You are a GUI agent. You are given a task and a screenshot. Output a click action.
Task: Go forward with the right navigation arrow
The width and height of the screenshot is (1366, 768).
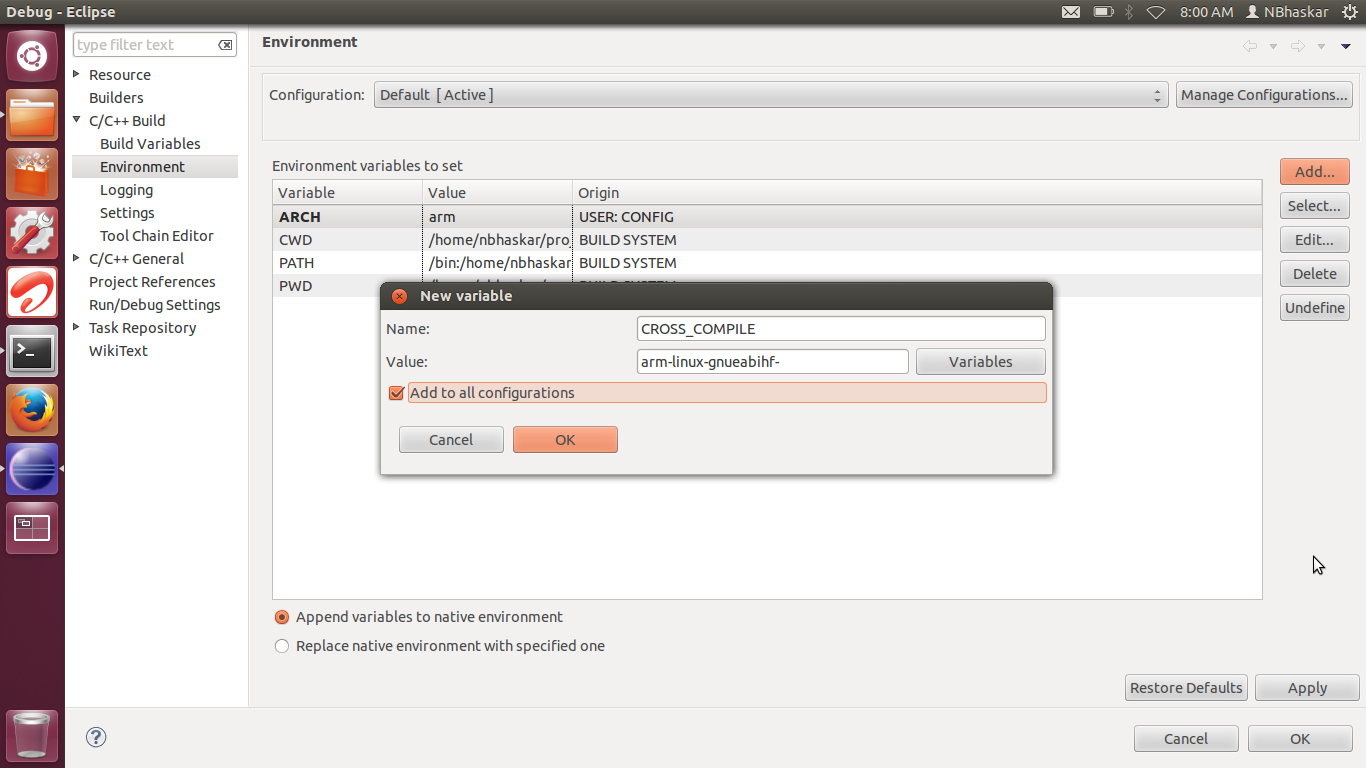pos(1297,46)
